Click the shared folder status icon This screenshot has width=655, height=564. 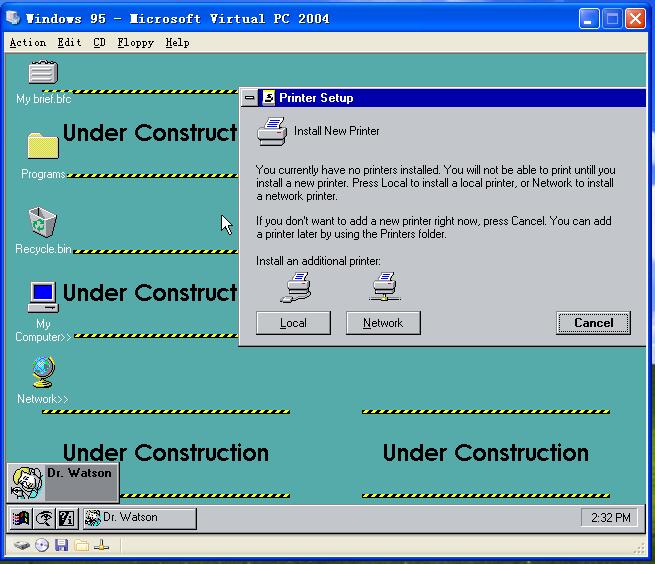coord(81,545)
